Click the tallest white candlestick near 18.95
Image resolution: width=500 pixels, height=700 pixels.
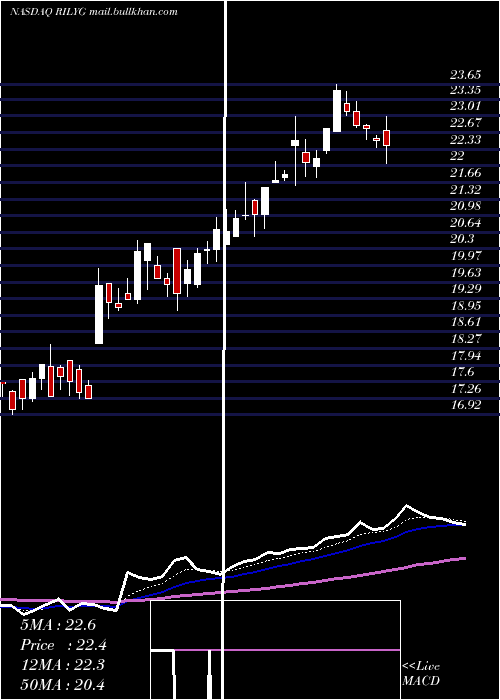pos(99,314)
